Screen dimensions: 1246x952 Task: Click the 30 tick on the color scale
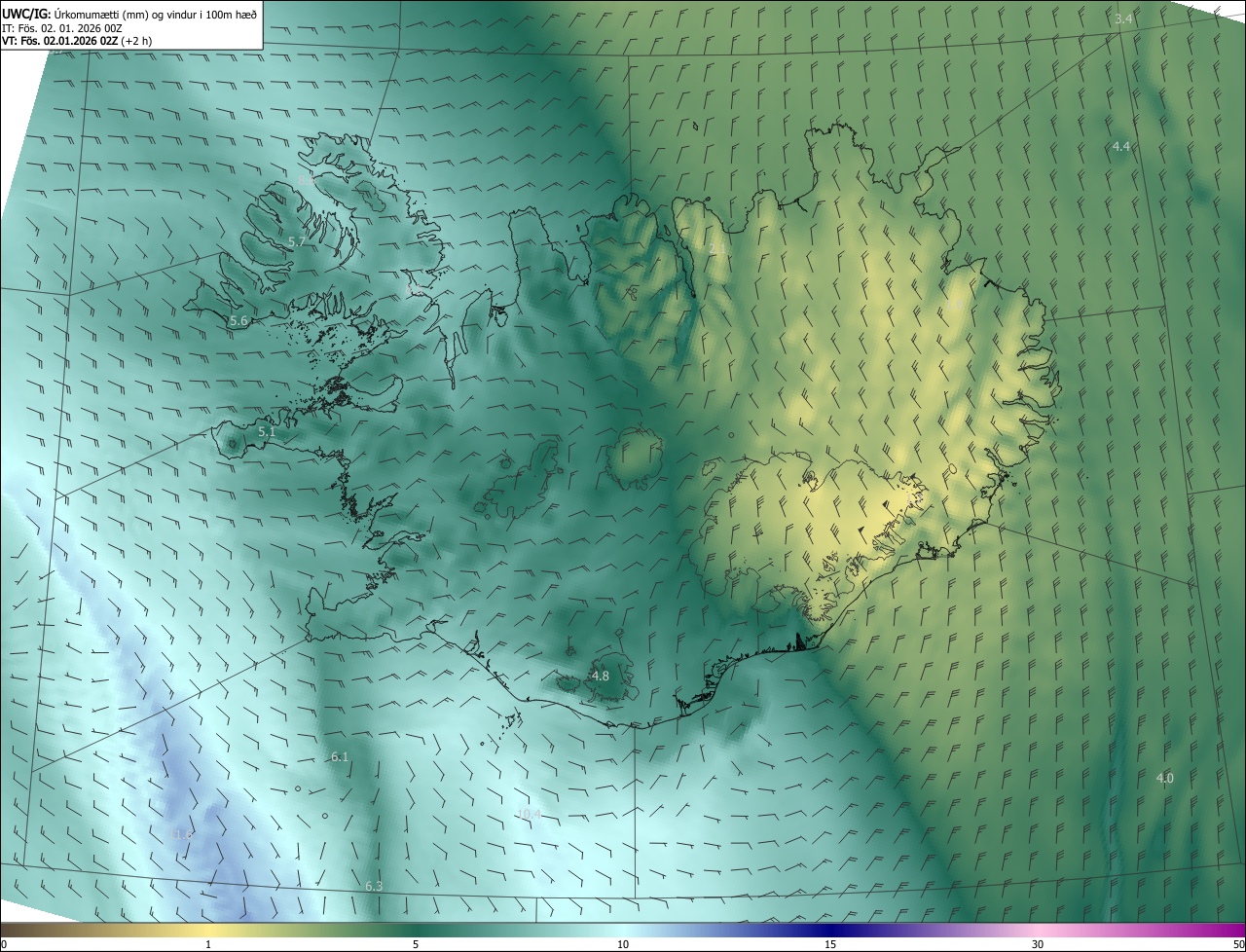[x=1038, y=944]
